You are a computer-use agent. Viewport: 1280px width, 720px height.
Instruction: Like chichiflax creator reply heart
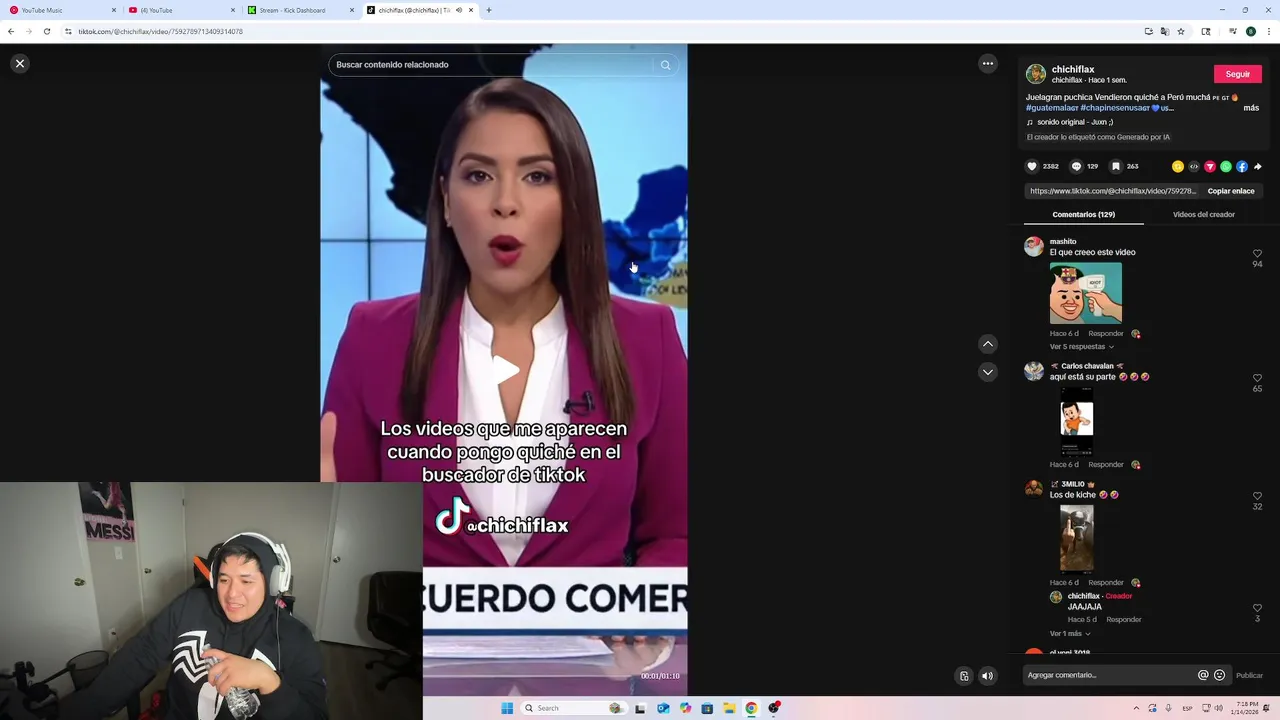pyautogui.click(x=1257, y=608)
